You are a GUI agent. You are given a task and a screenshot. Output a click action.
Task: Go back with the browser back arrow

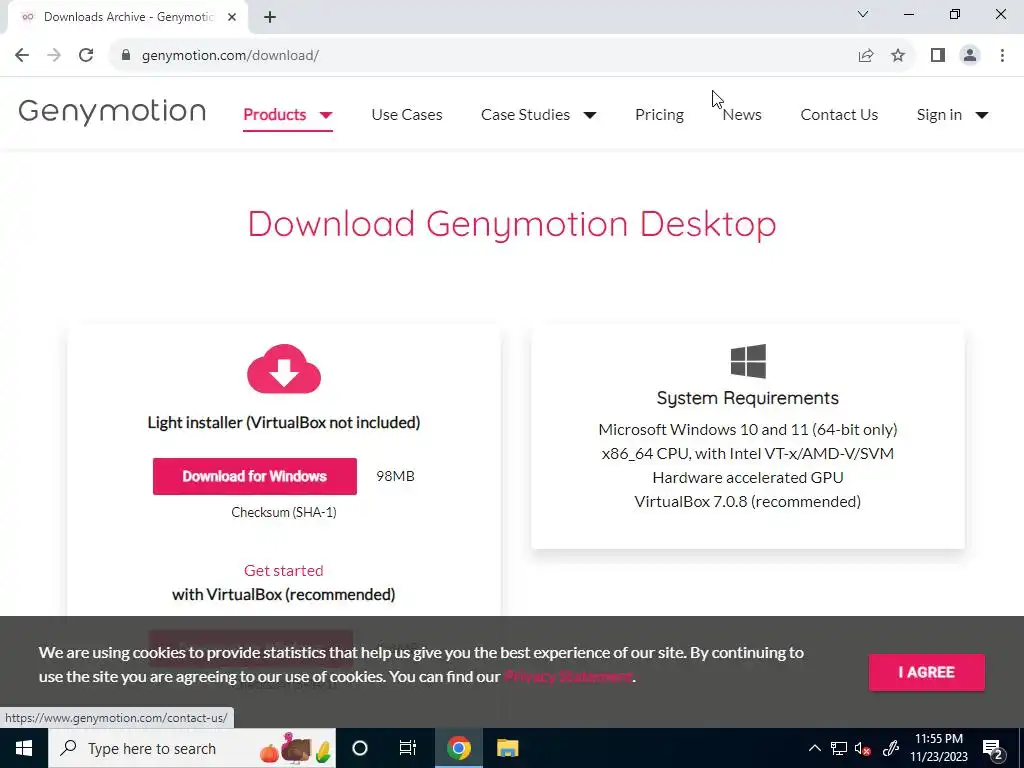[22, 55]
